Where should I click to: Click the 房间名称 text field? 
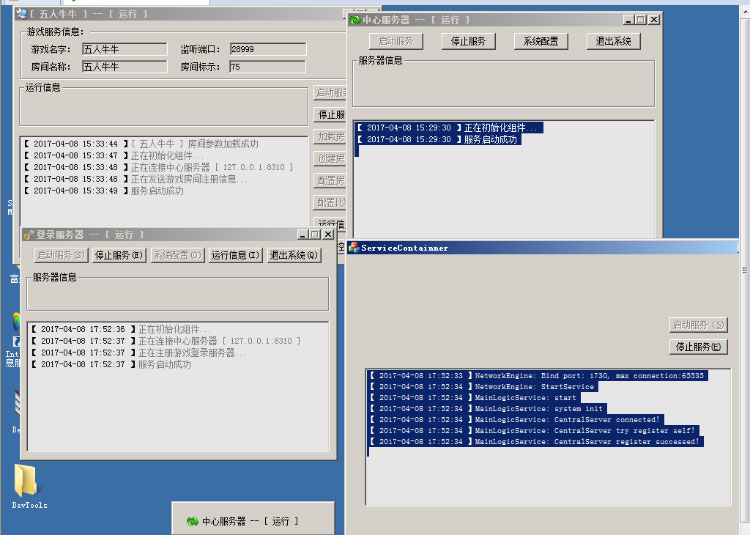[x=124, y=67]
